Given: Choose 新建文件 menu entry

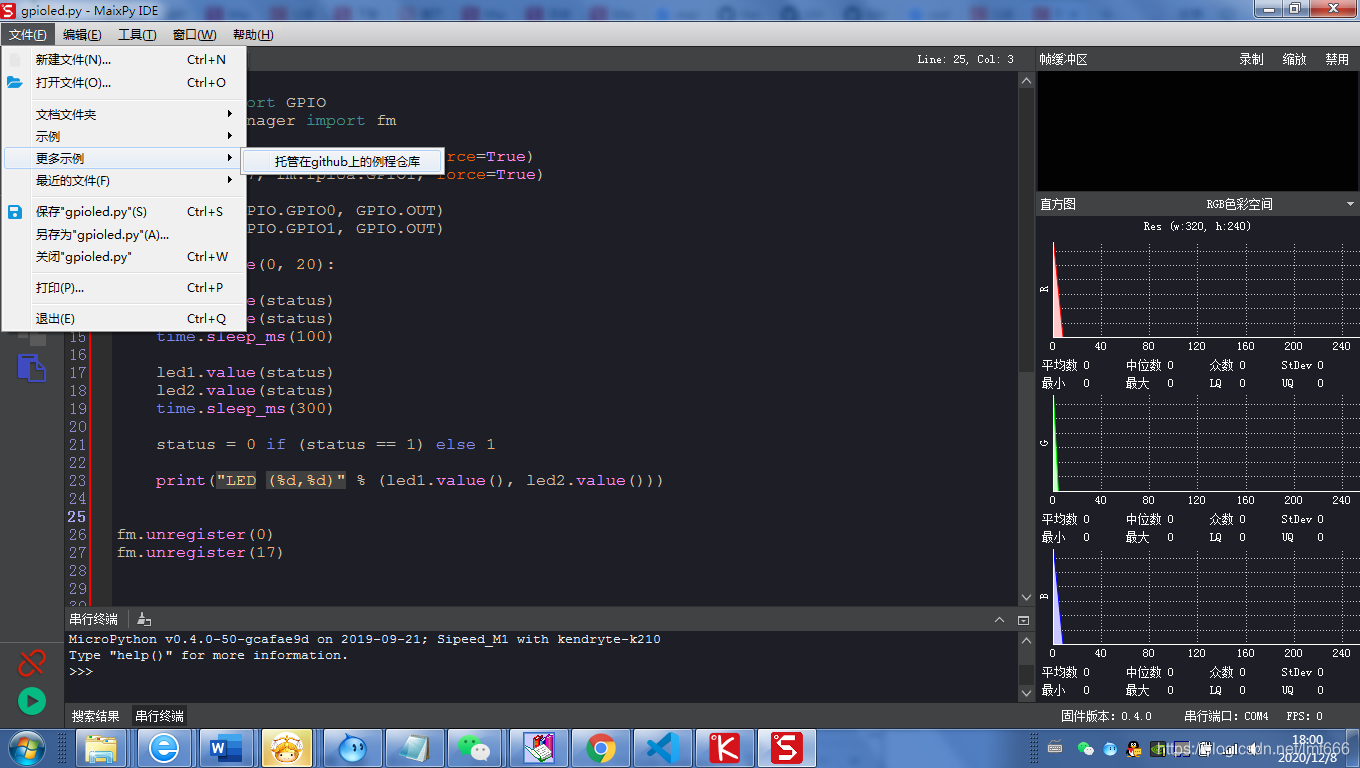Looking at the screenshot, I should [x=124, y=60].
